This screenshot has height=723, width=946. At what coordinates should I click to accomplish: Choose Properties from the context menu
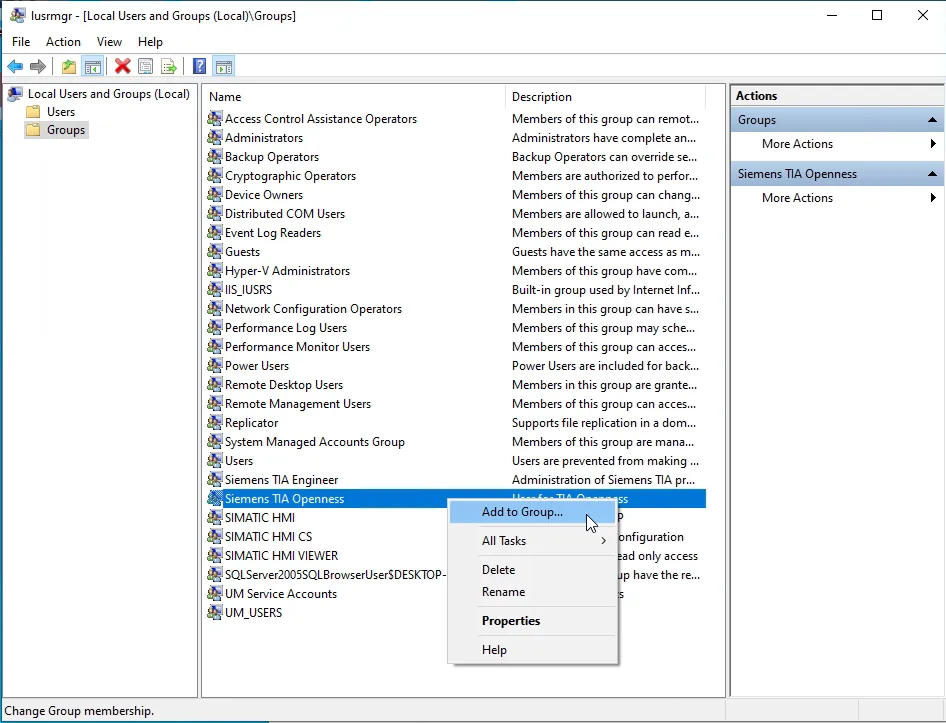tap(533, 621)
